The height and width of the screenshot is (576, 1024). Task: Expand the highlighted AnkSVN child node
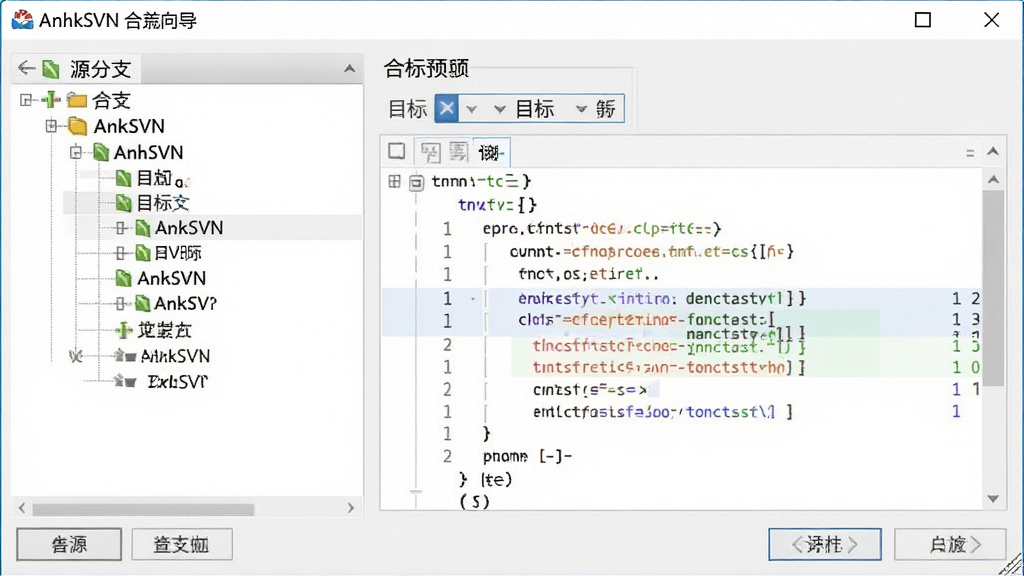(x=121, y=228)
